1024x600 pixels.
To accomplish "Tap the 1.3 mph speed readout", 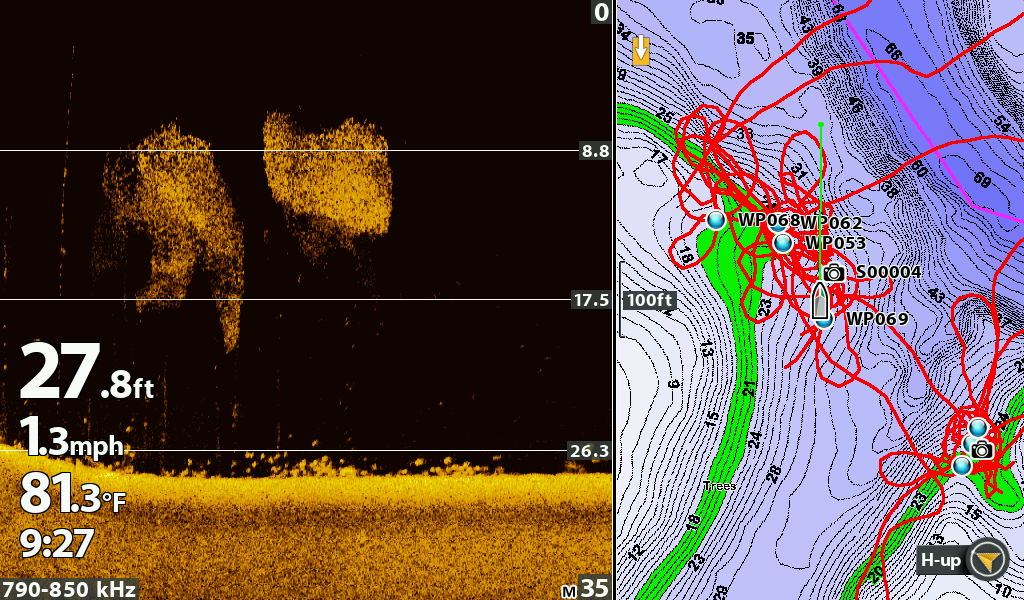I will coord(71,437).
